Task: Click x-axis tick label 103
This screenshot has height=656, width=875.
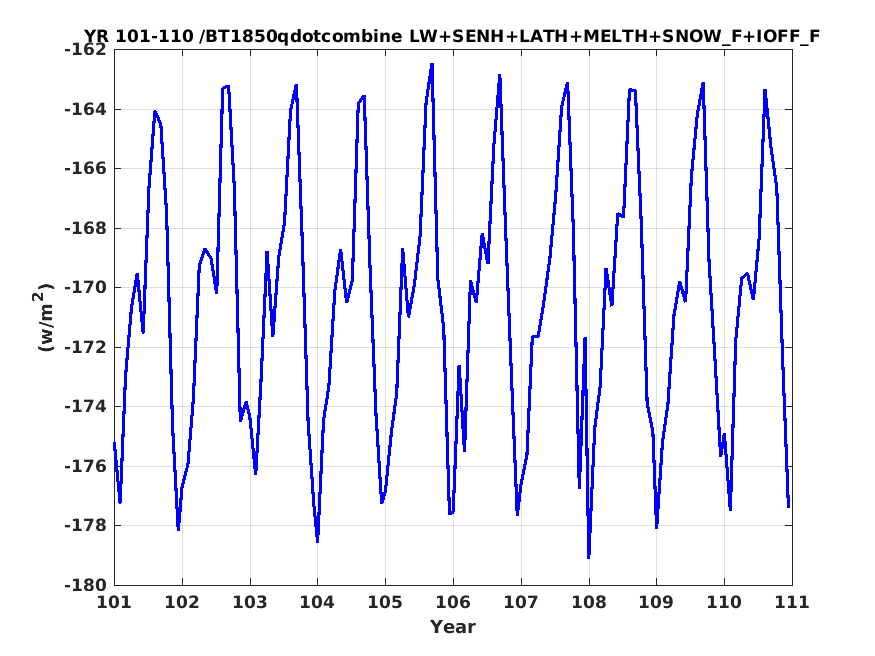Action: [250, 602]
